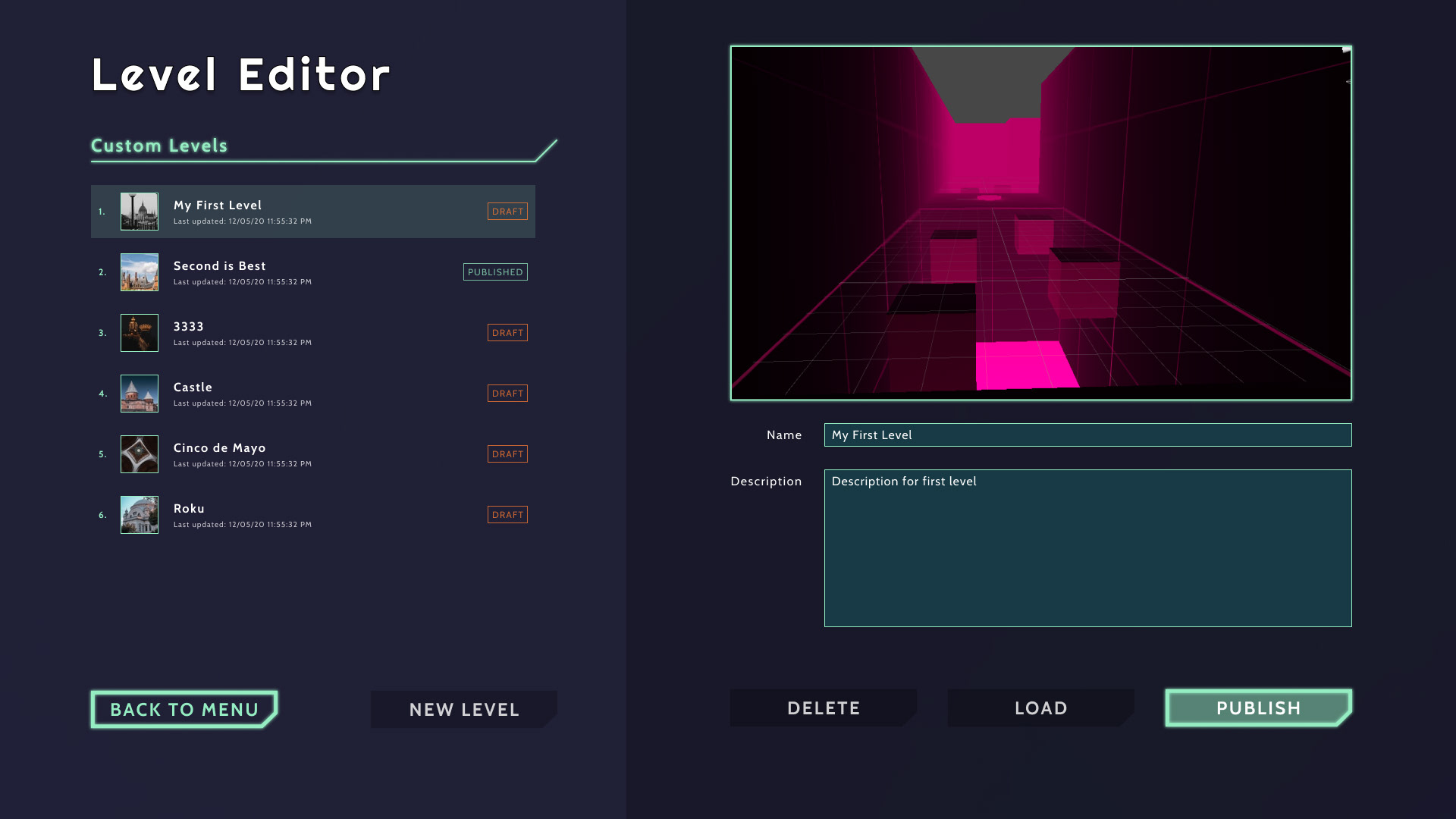
Task: Click the DRAFT badge on Castle row
Action: pos(507,394)
